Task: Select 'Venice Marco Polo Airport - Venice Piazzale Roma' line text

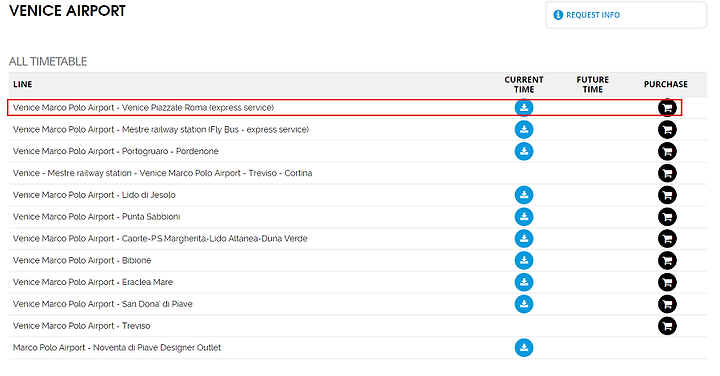Action: point(143,107)
